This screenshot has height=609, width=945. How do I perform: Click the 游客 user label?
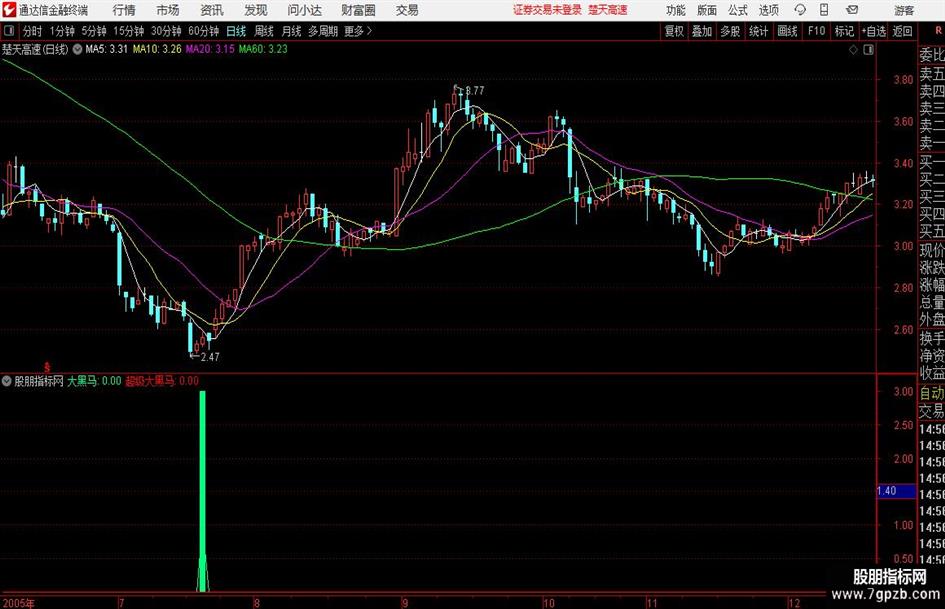(904, 10)
